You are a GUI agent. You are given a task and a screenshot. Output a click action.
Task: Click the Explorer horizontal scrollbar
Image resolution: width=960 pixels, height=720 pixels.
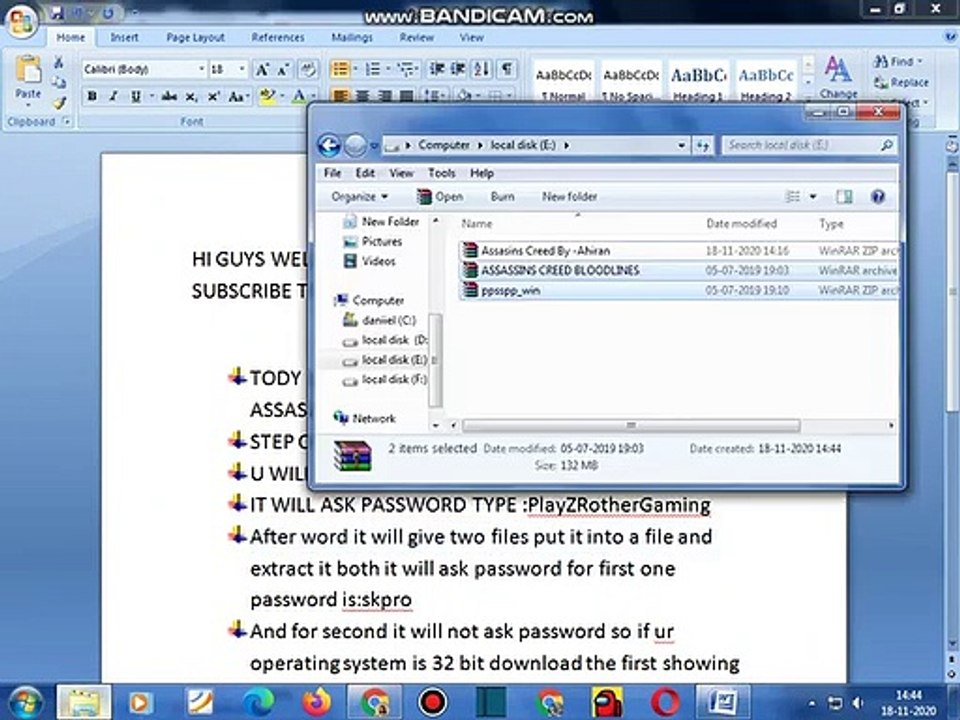[631, 425]
